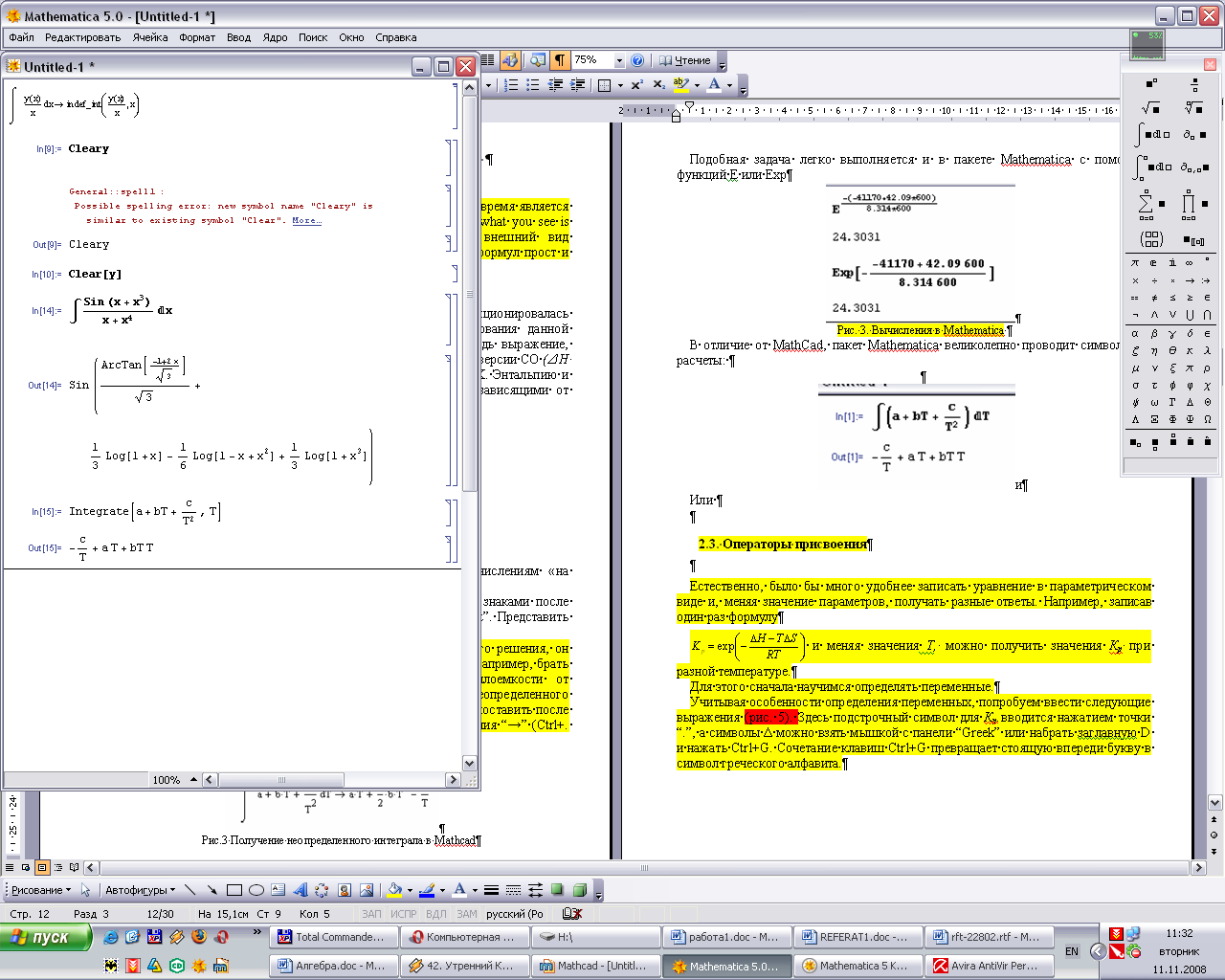Select the oval shape drawing tool
The height and width of the screenshot is (980, 1225).
[x=256, y=890]
